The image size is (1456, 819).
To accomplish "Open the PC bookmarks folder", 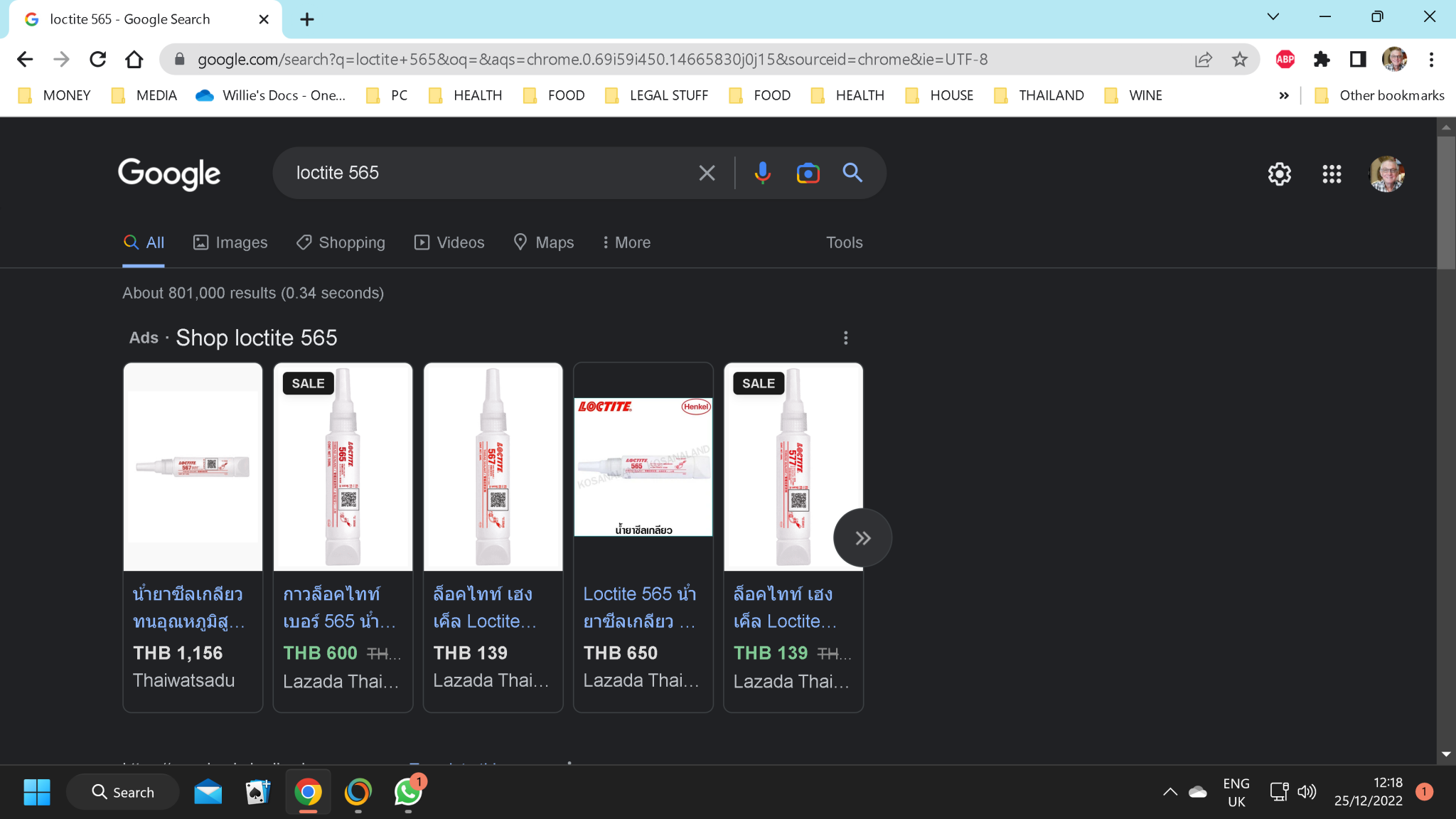I will [387, 95].
